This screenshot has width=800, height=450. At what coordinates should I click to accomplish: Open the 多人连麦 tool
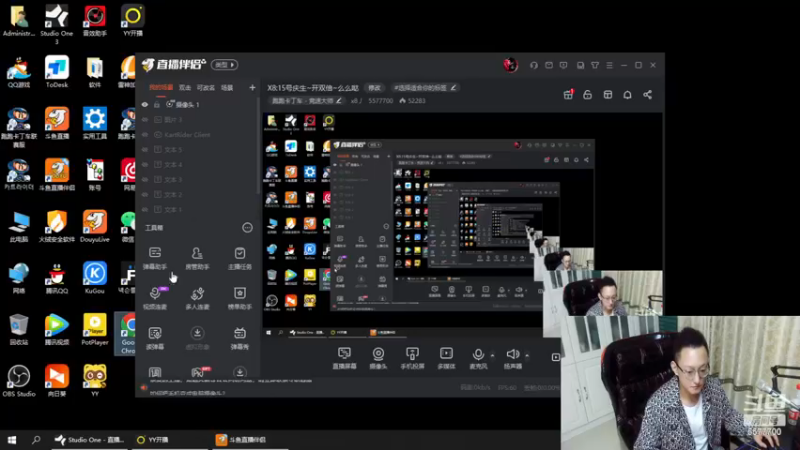[197, 298]
